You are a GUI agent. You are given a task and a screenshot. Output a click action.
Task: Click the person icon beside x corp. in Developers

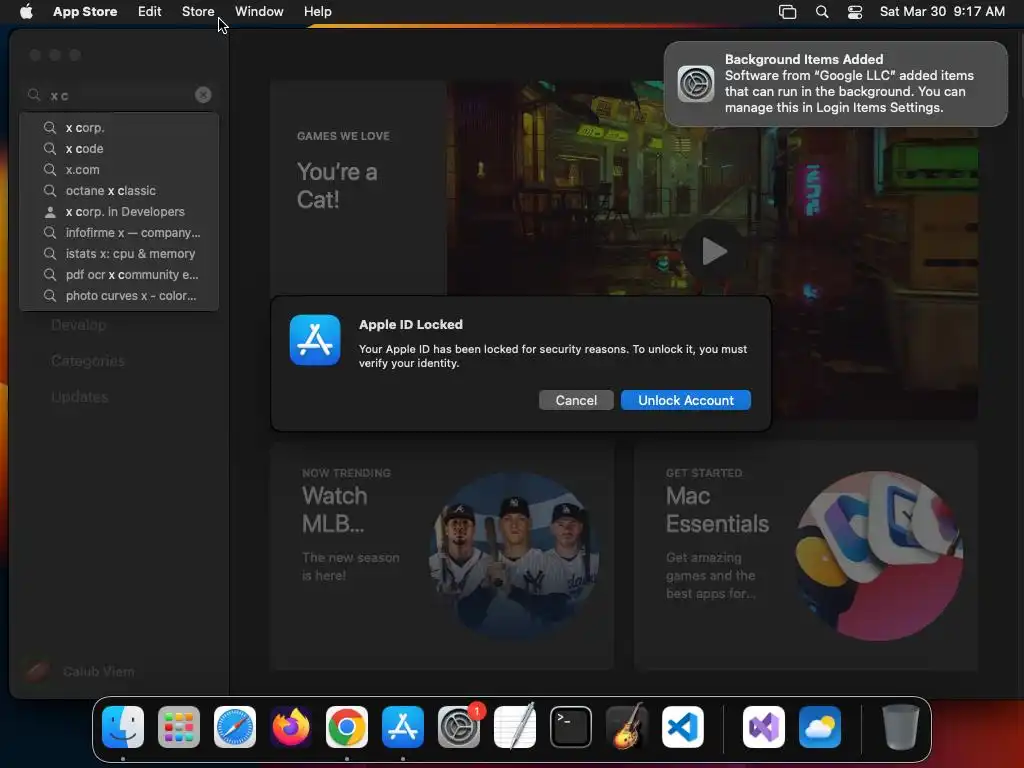pos(50,212)
